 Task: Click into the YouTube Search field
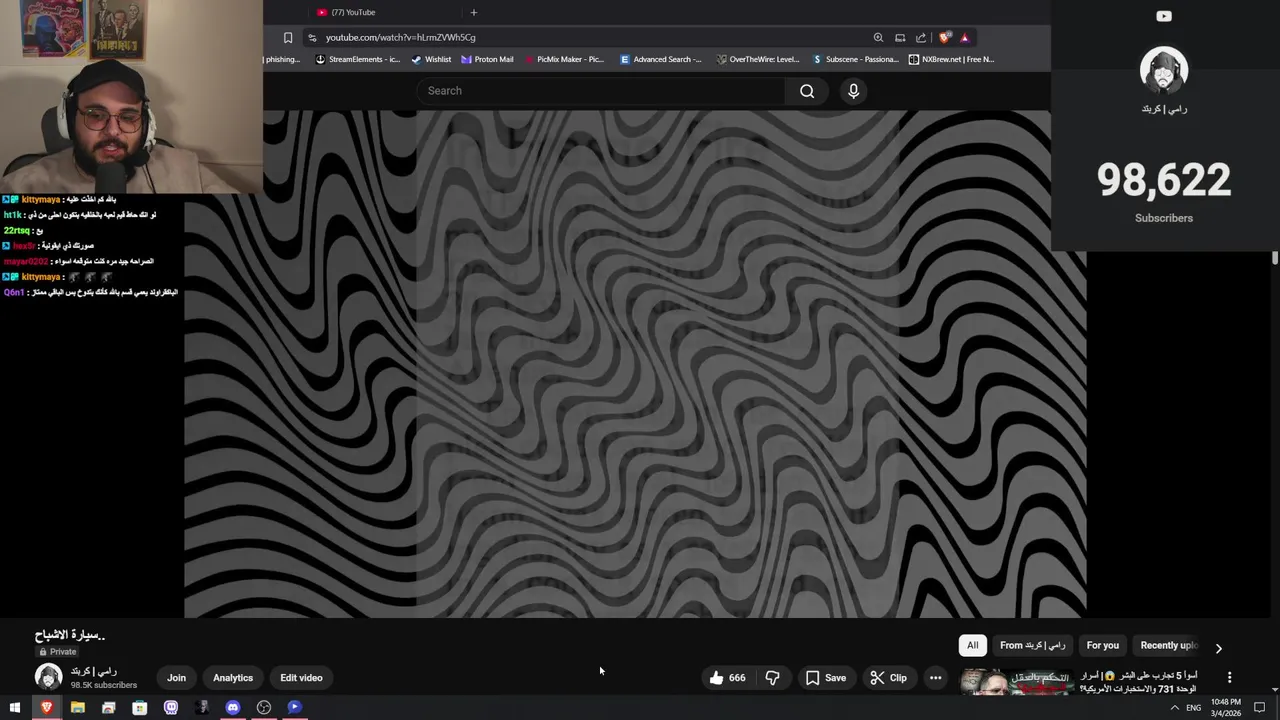click(601, 91)
